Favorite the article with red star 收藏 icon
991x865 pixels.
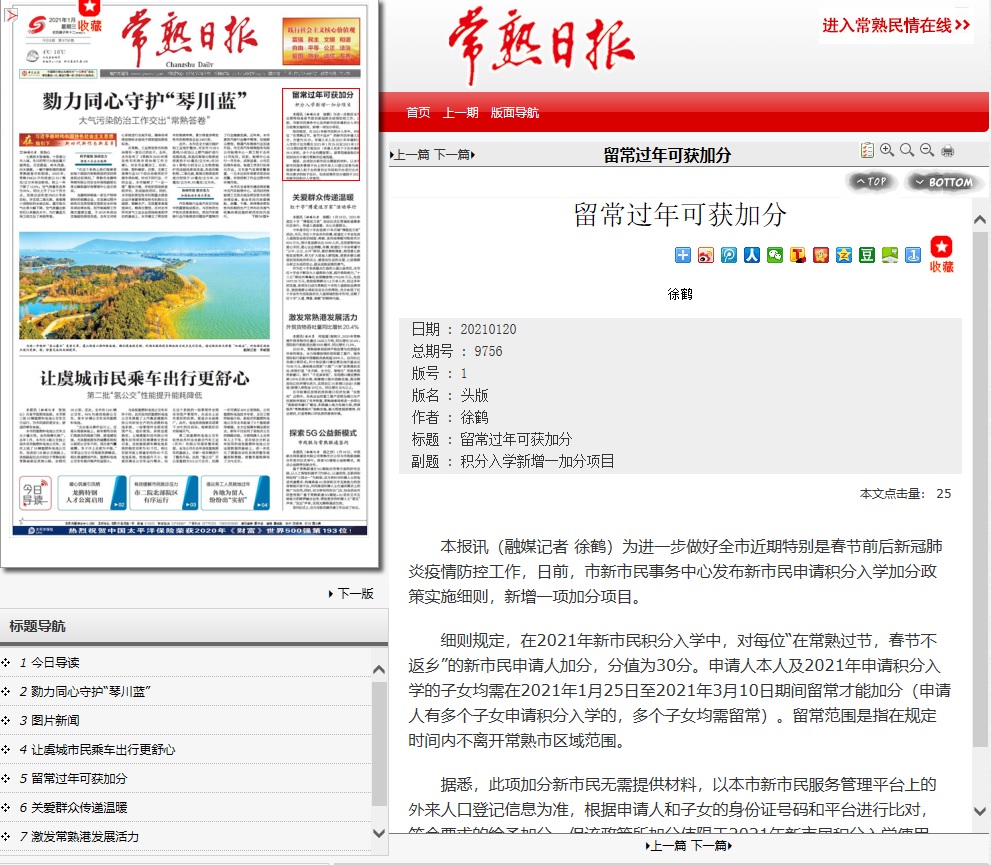[x=941, y=253]
